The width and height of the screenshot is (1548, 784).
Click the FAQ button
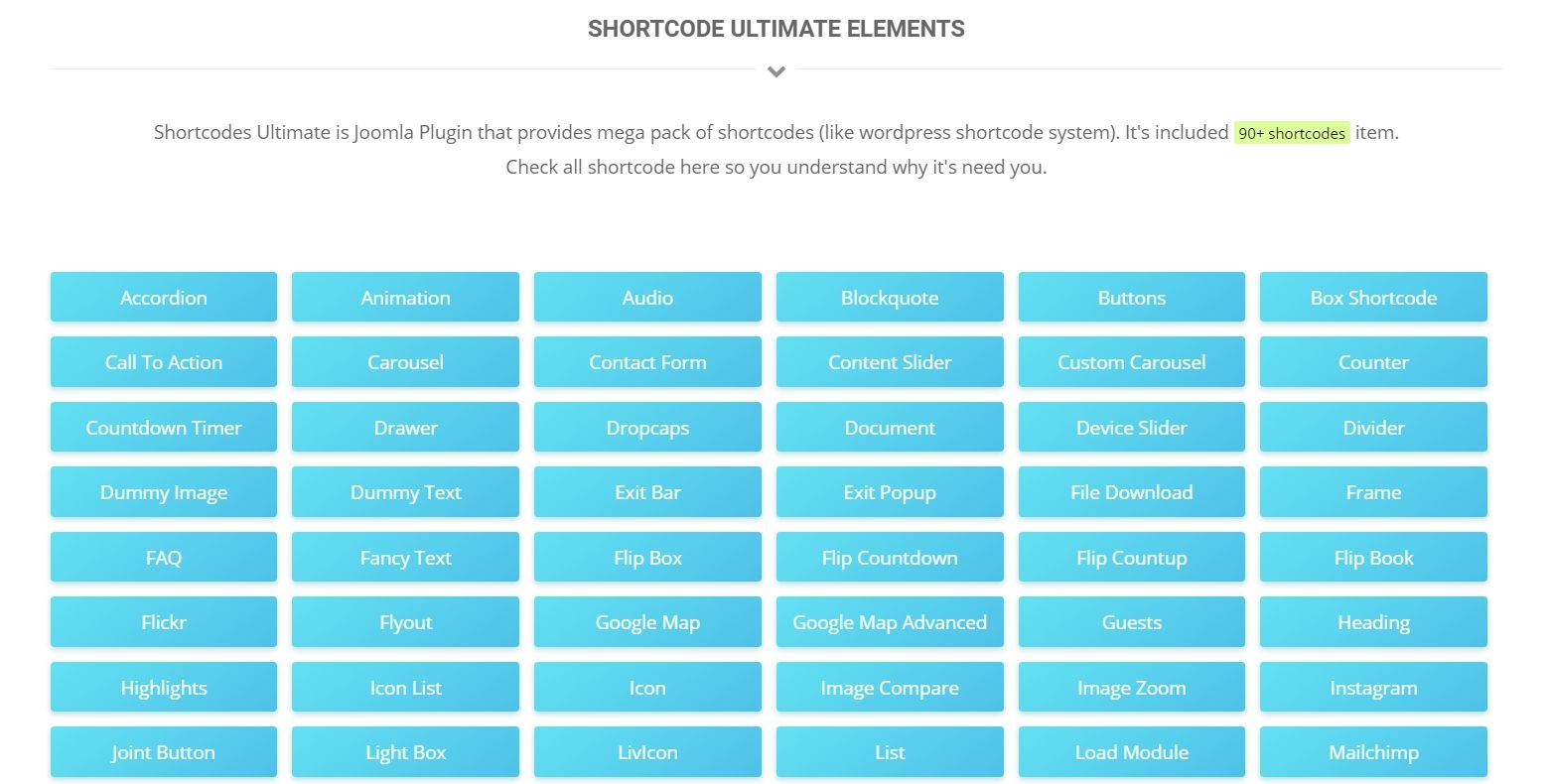coord(164,557)
